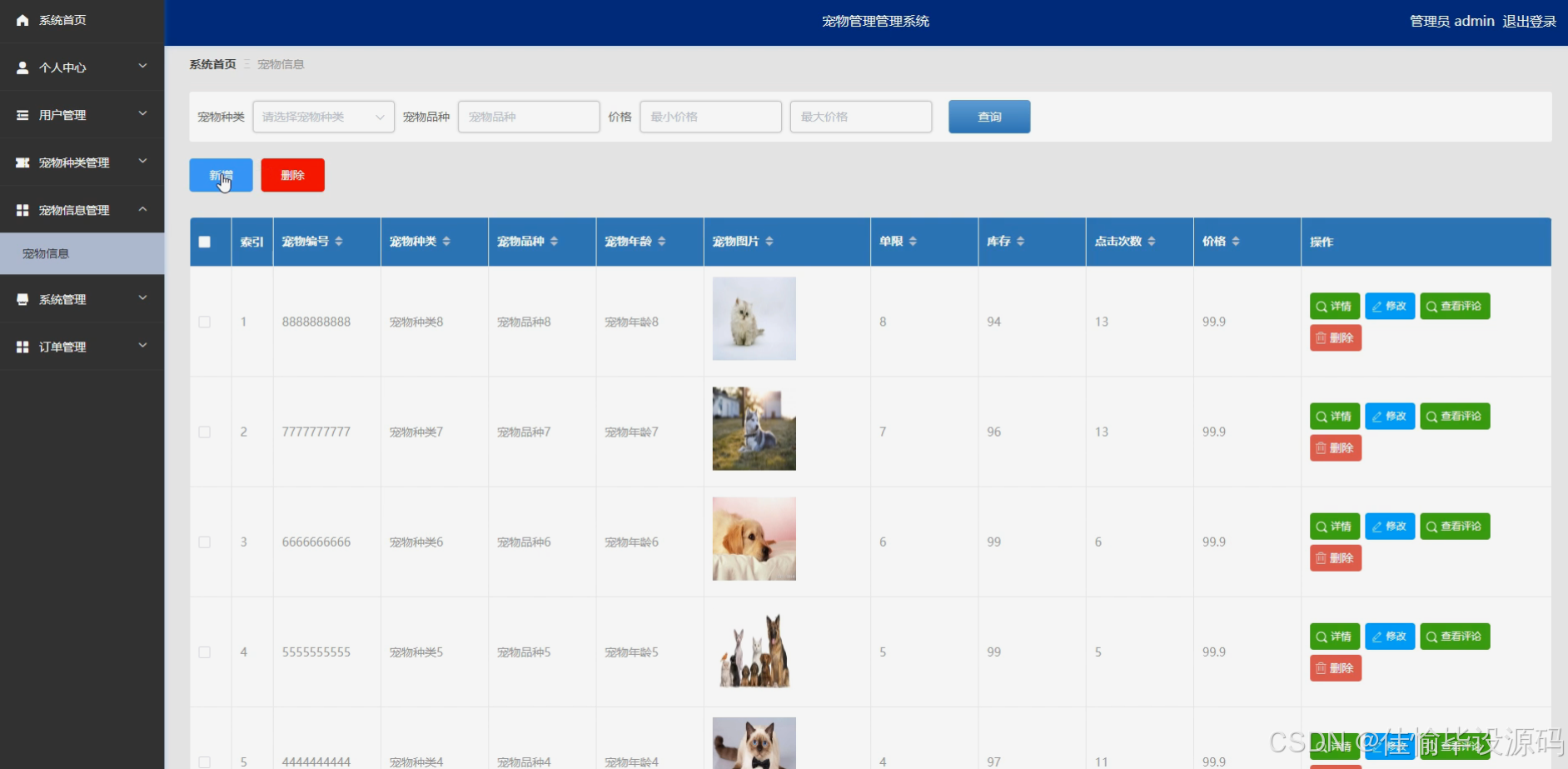Click the home icon beside 系统首页
Image resolution: width=1568 pixels, height=769 pixels.
pos(22,20)
